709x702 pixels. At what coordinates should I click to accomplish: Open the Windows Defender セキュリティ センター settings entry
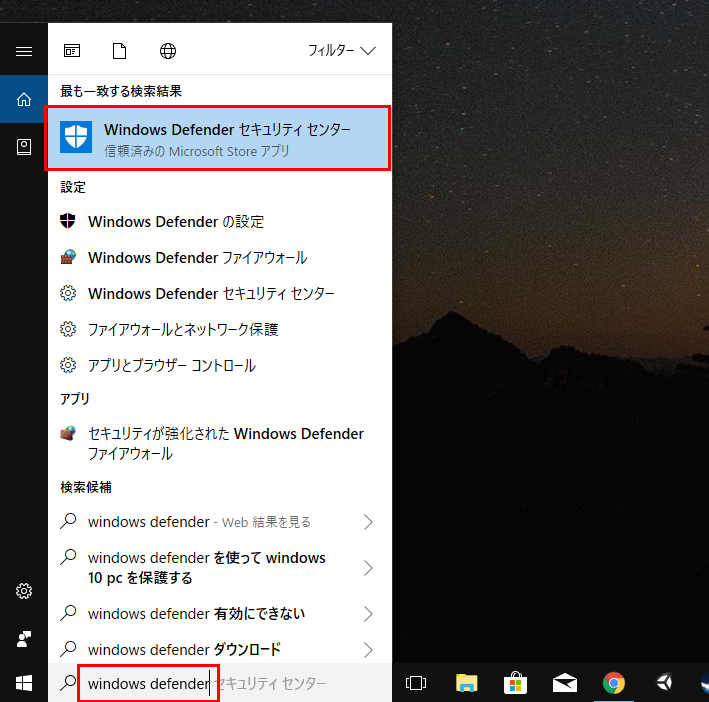pos(218,294)
